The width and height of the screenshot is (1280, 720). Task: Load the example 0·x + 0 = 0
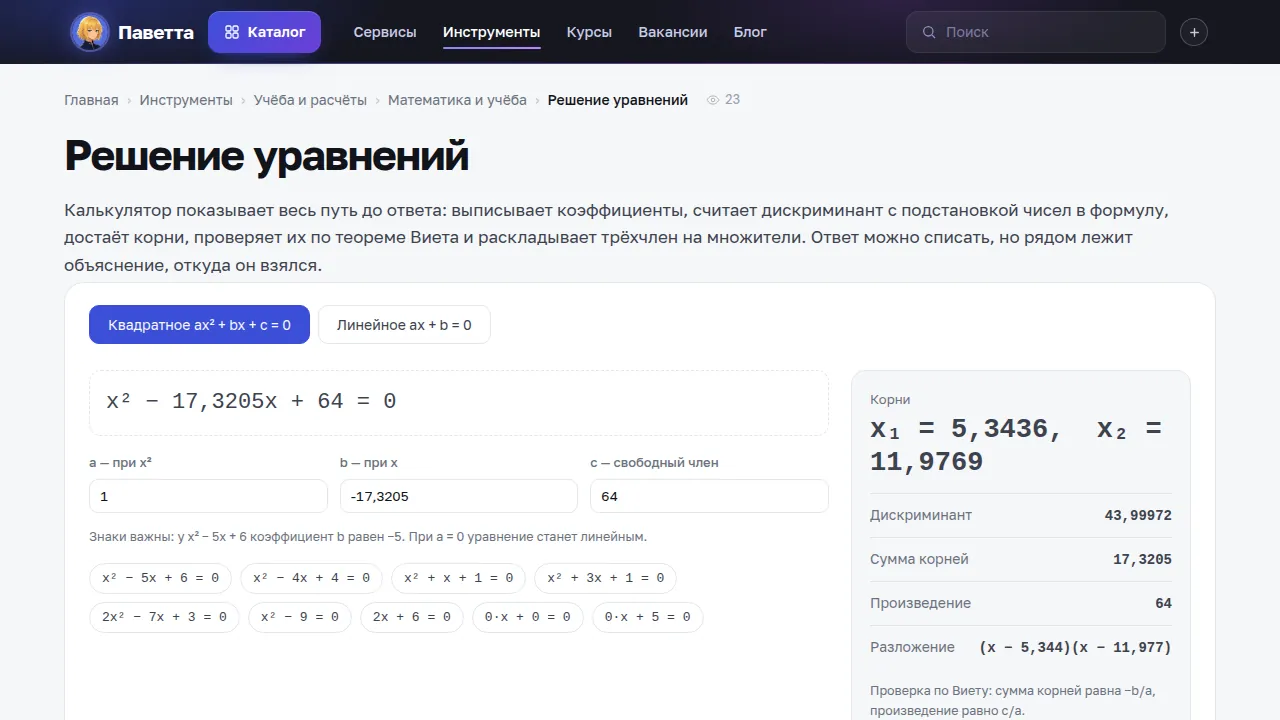(x=528, y=617)
